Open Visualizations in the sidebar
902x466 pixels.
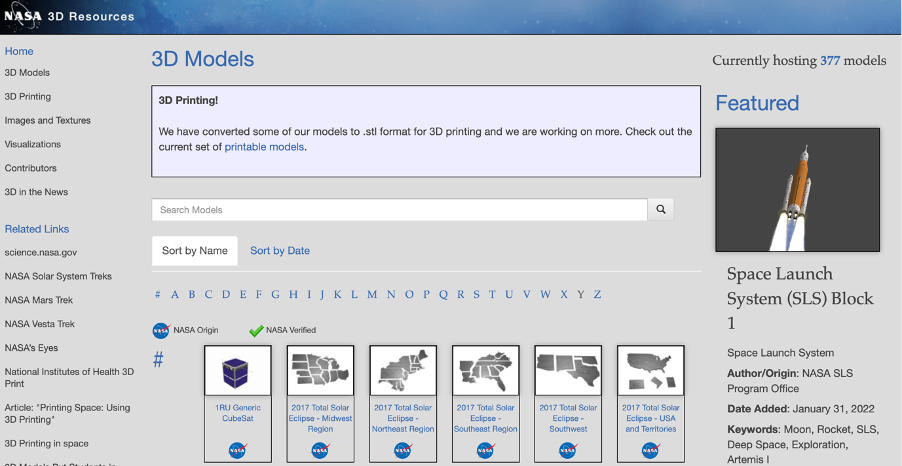[x=33, y=144]
